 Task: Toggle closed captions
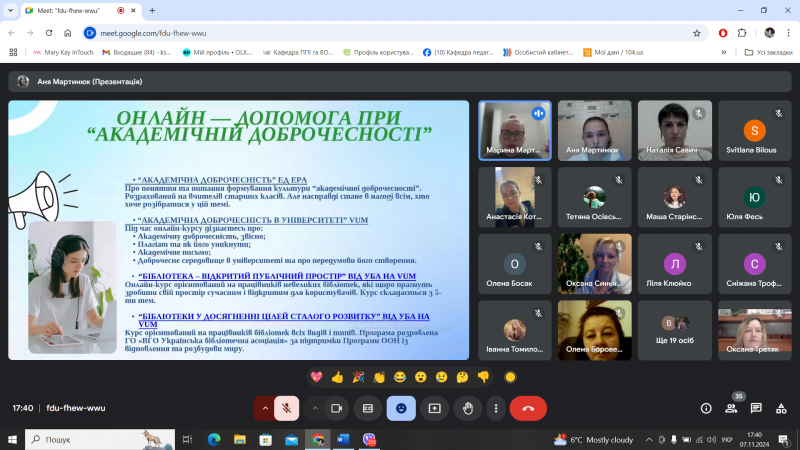[369, 408]
